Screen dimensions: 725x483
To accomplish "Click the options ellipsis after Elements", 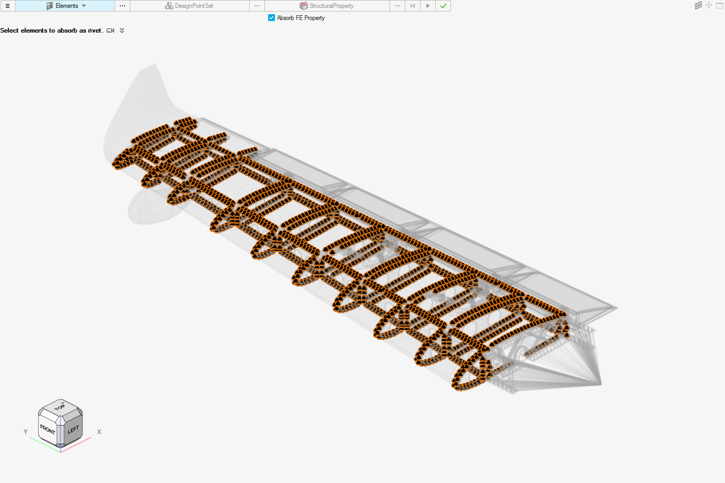I will pyautogui.click(x=122, y=6).
